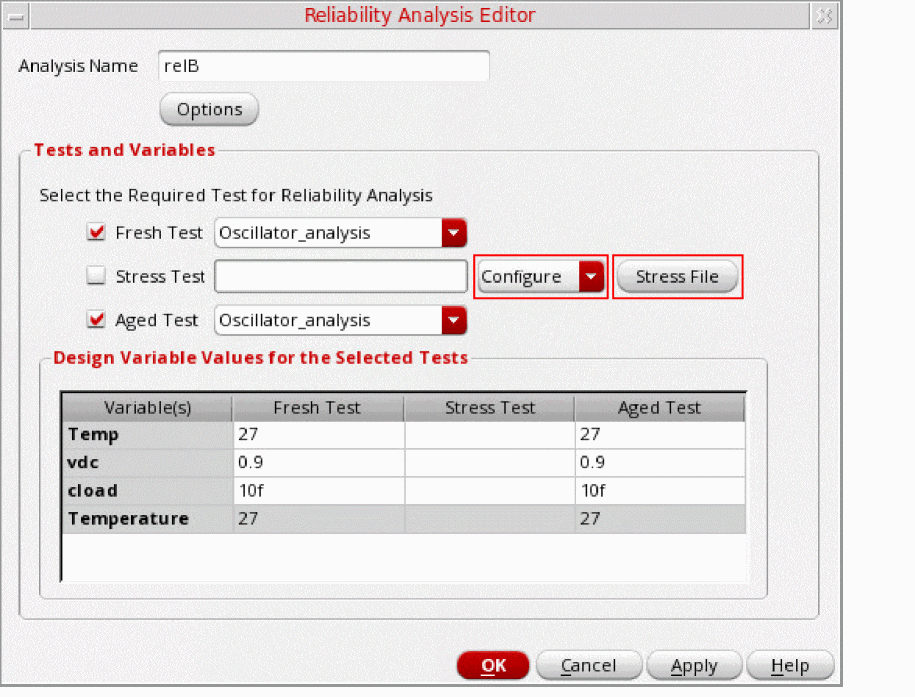The width and height of the screenshot is (915, 697).
Task: Click the Options button
Action: (x=209, y=110)
